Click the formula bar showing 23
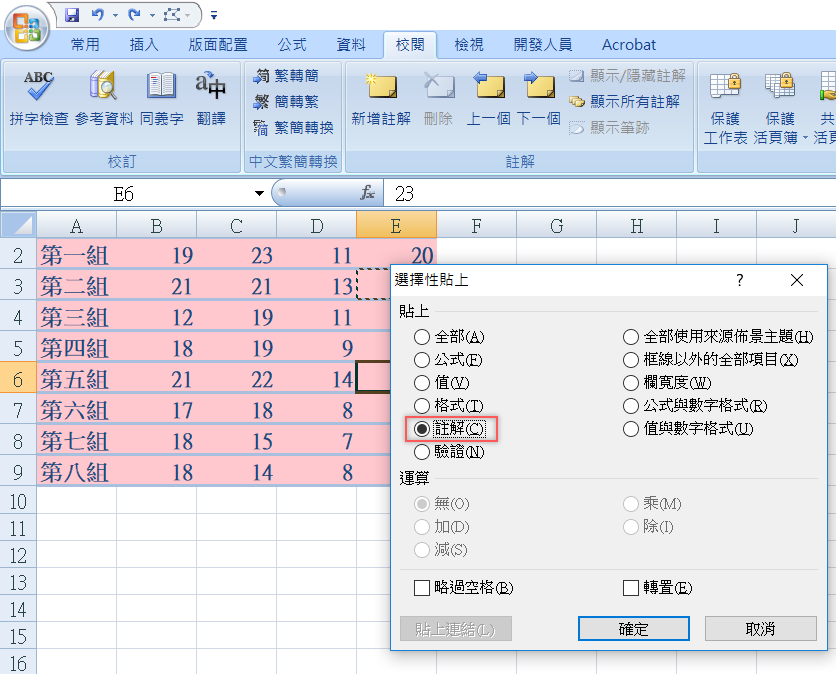The height and width of the screenshot is (674, 836). point(609,193)
